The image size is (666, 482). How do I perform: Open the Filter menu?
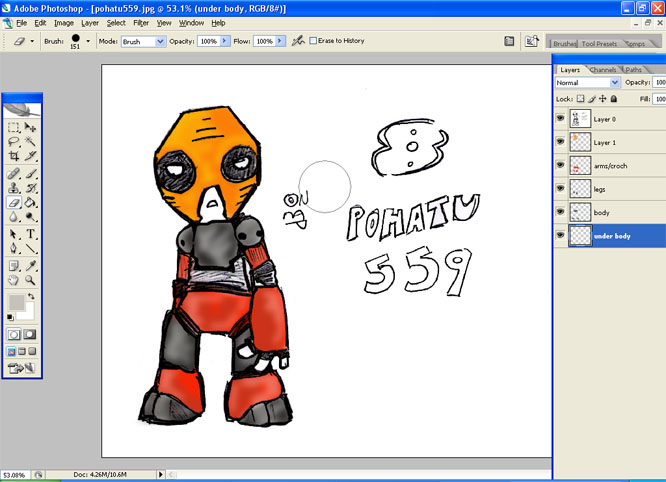141,22
